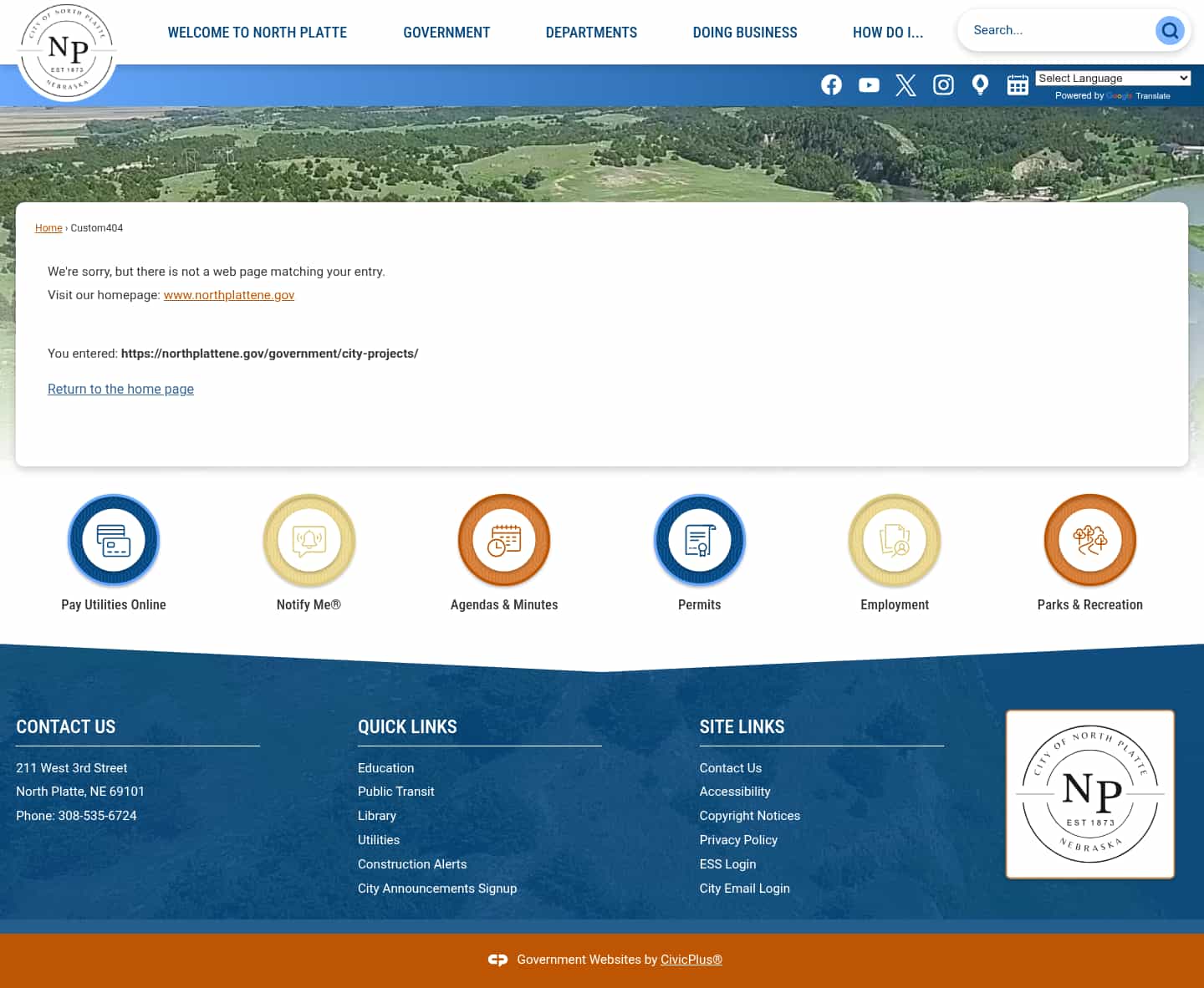Select the Pay Utilities Online icon
Viewport: 1204px width, 988px height.
pyautogui.click(x=114, y=540)
